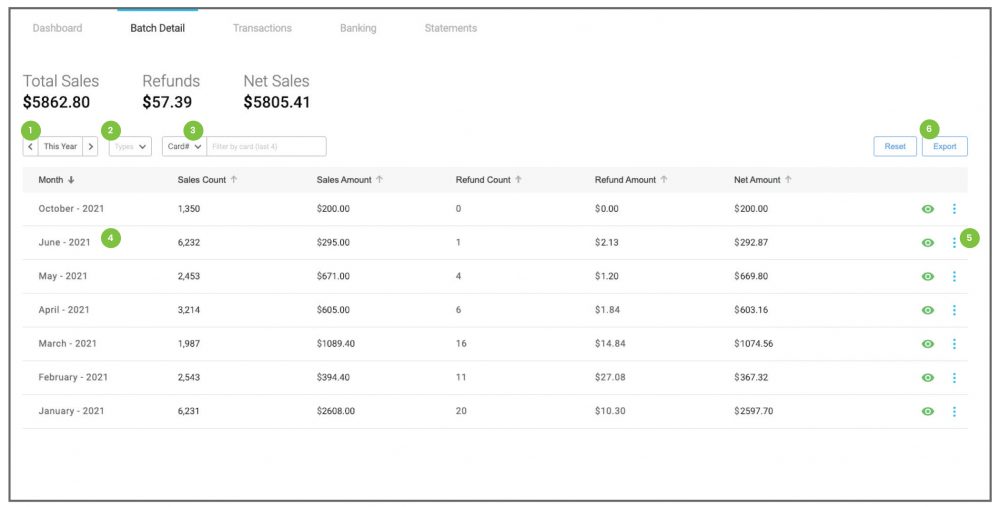Click the eye icon for October - 2021
Screen dimensions: 1000x507
(x=927, y=209)
